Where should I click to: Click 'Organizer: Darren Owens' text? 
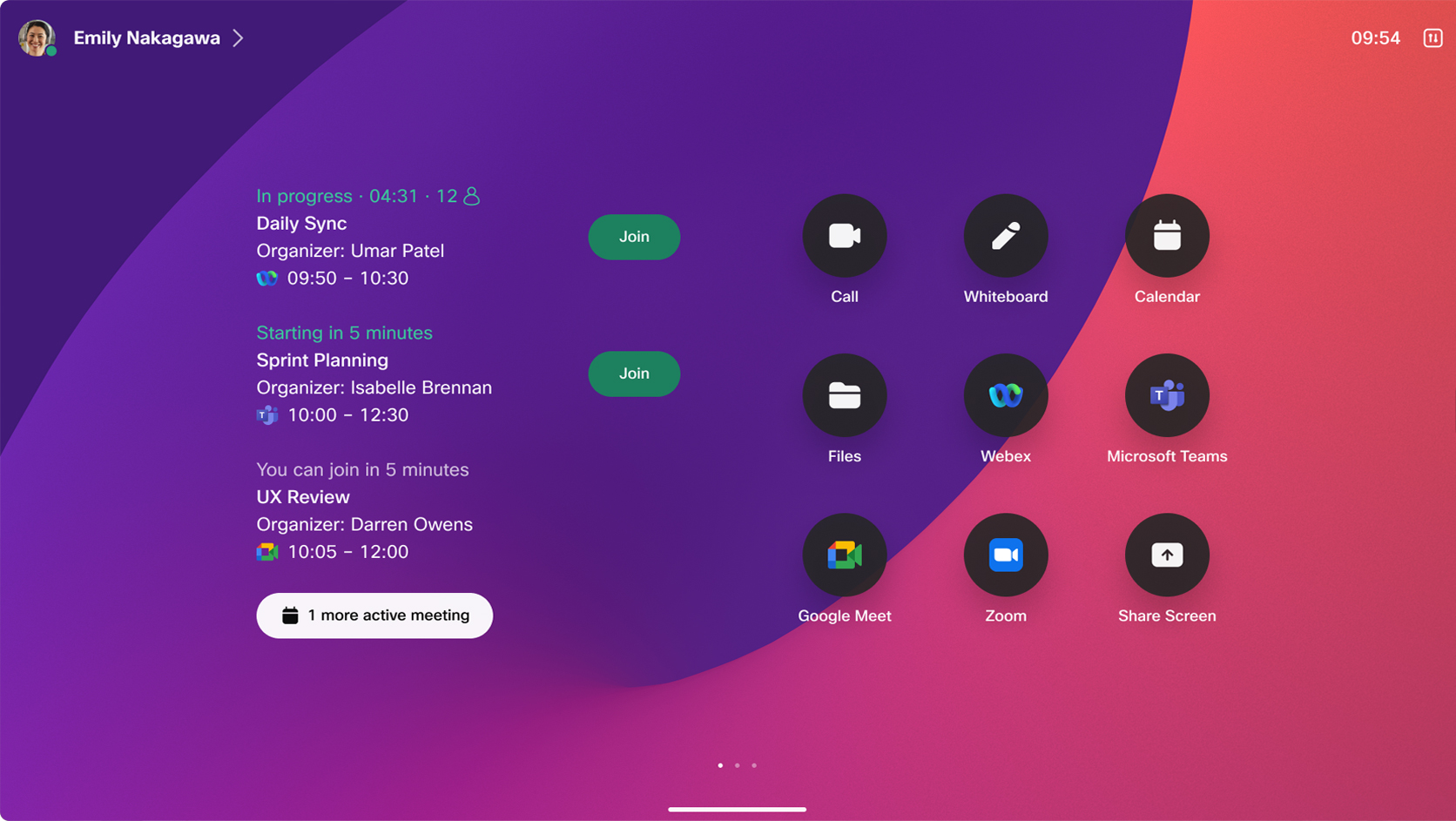pyautogui.click(x=365, y=524)
